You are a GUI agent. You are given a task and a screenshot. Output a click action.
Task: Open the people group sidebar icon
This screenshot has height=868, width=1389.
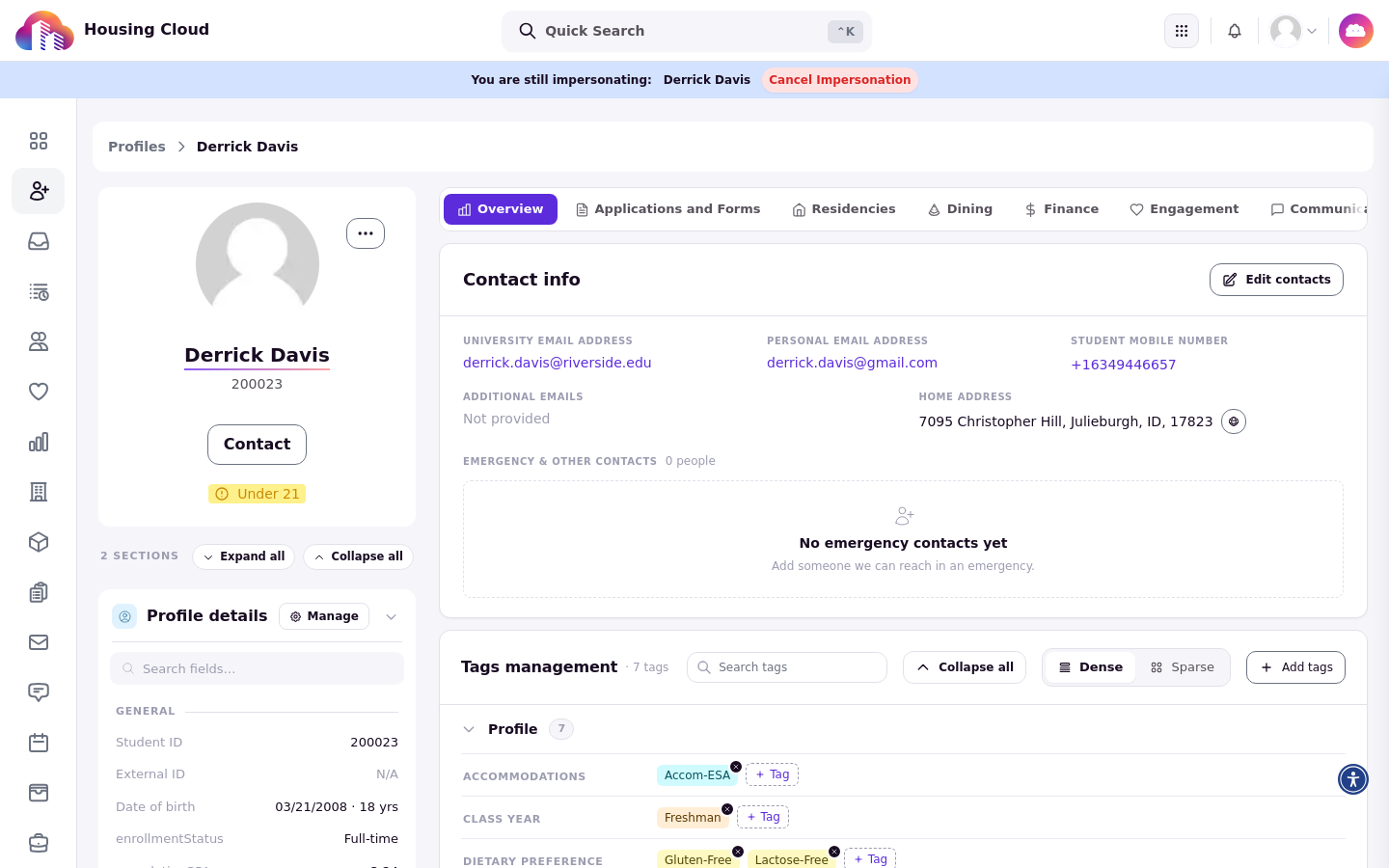tap(39, 341)
